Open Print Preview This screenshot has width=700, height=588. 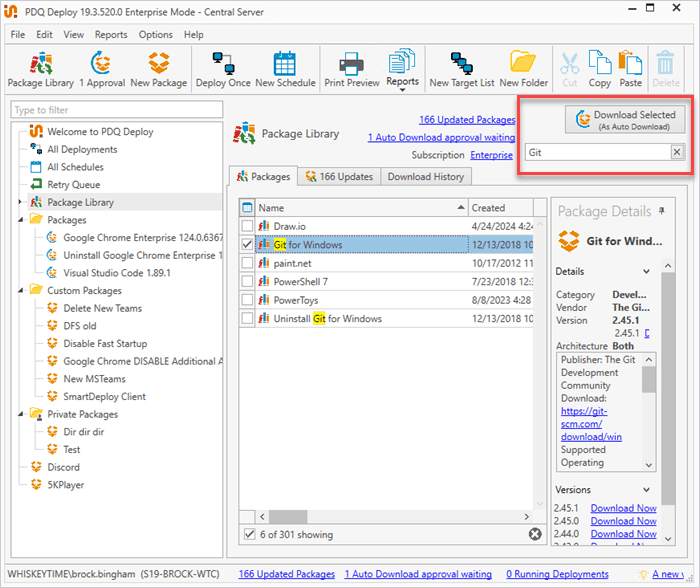click(352, 70)
